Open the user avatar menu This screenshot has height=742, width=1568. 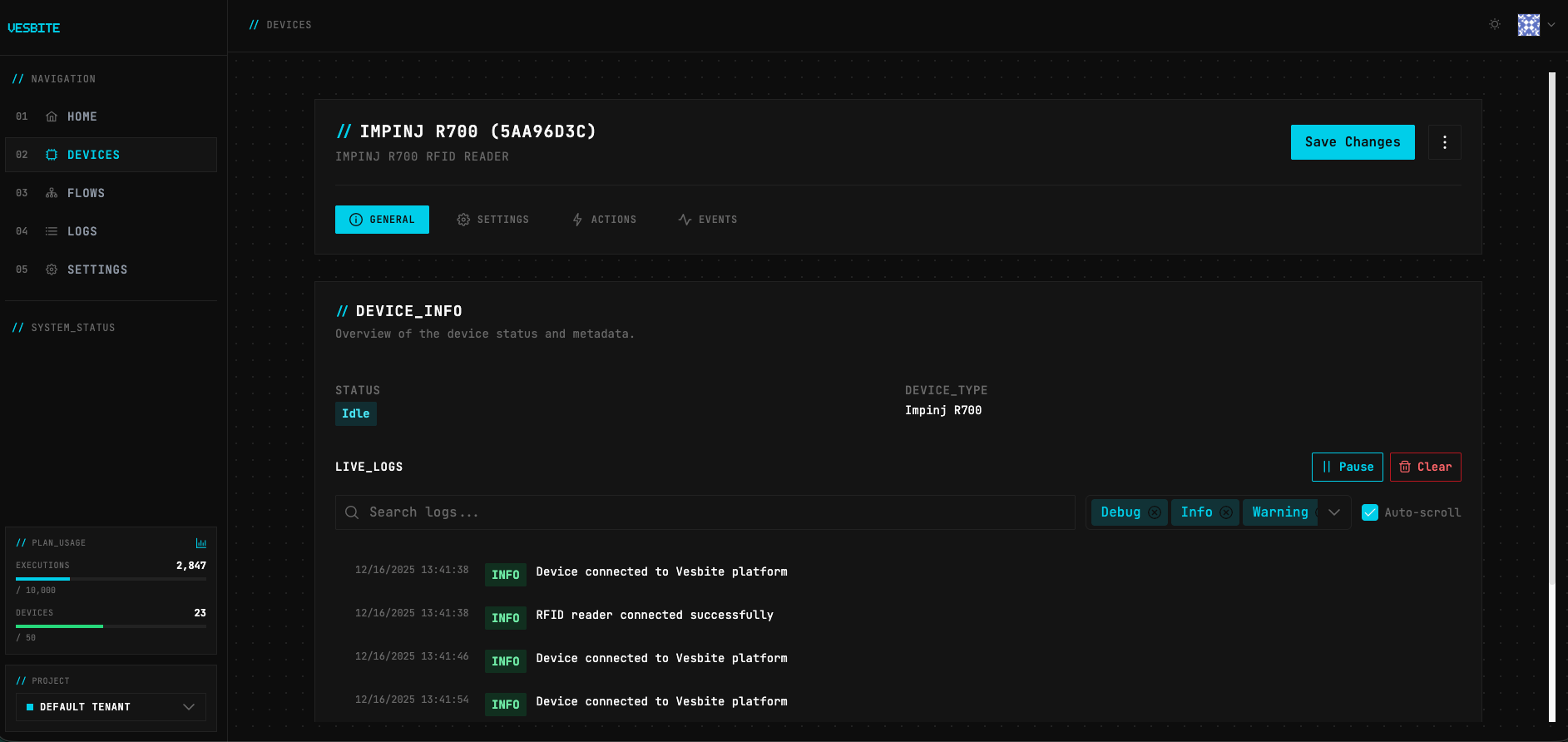pyautogui.click(x=1528, y=25)
